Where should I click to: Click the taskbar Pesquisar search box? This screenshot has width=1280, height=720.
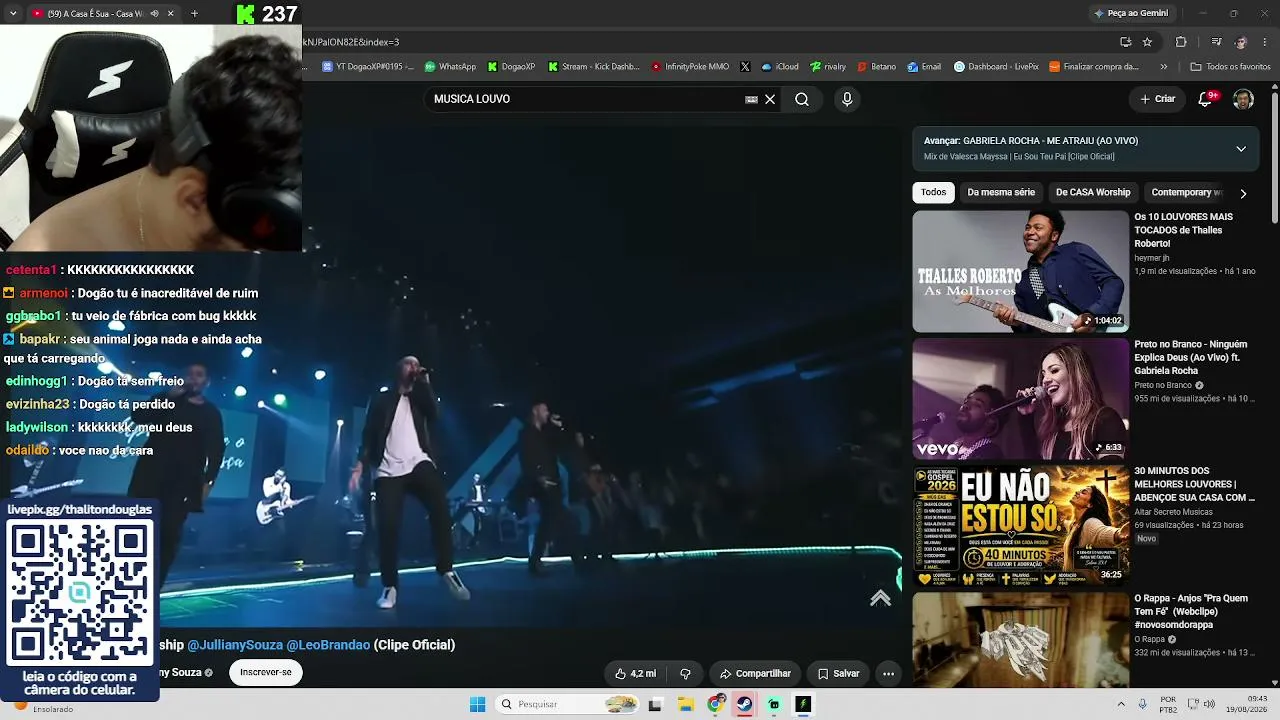click(567, 704)
